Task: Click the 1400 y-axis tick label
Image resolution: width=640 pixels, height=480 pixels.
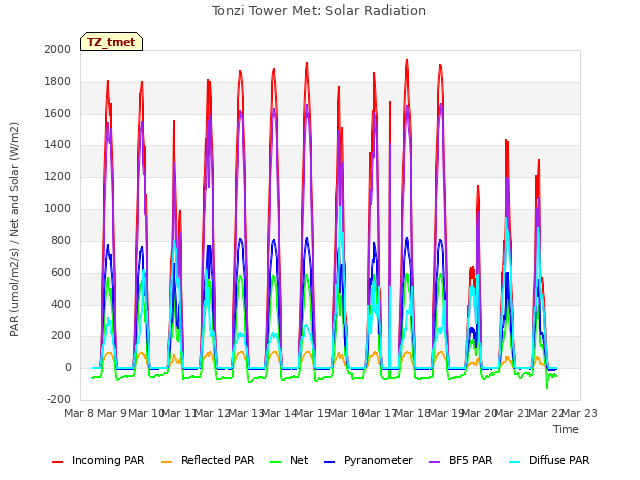Action: pos(58,144)
